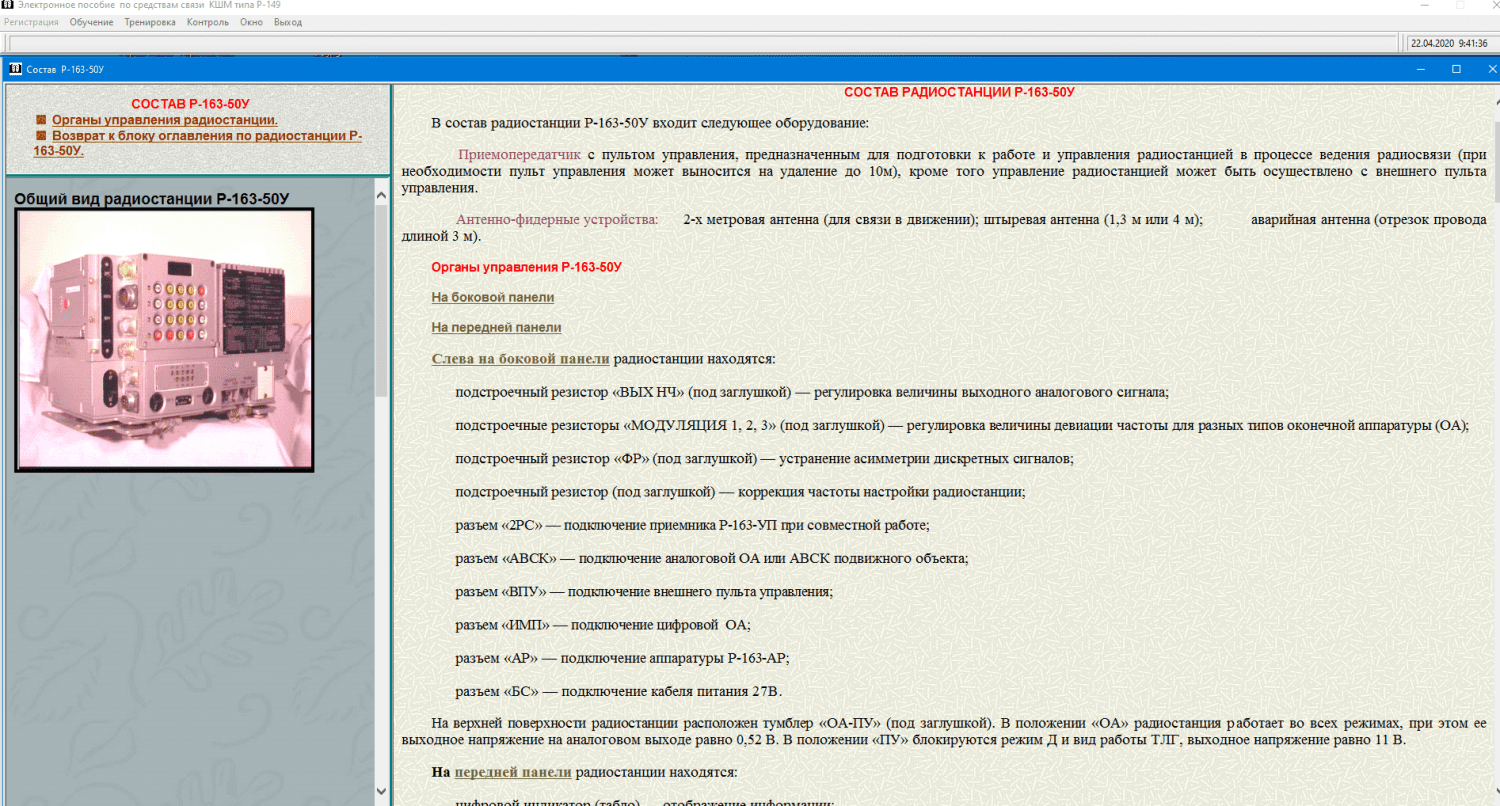Viewport: 1500px width, 806px height.
Task: Jump to На передней панели link
Action: tap(496, 327)
